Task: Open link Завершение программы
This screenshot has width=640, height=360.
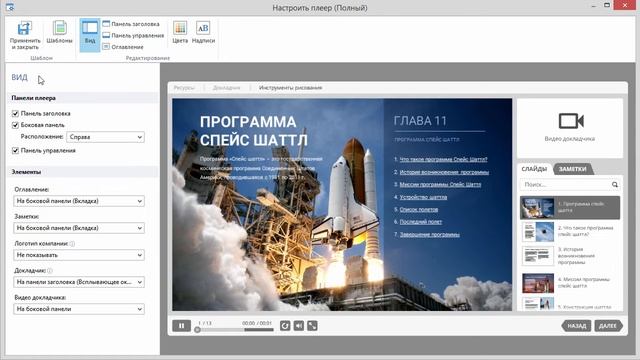Action: pyautogui.click(x=429, y=234)
